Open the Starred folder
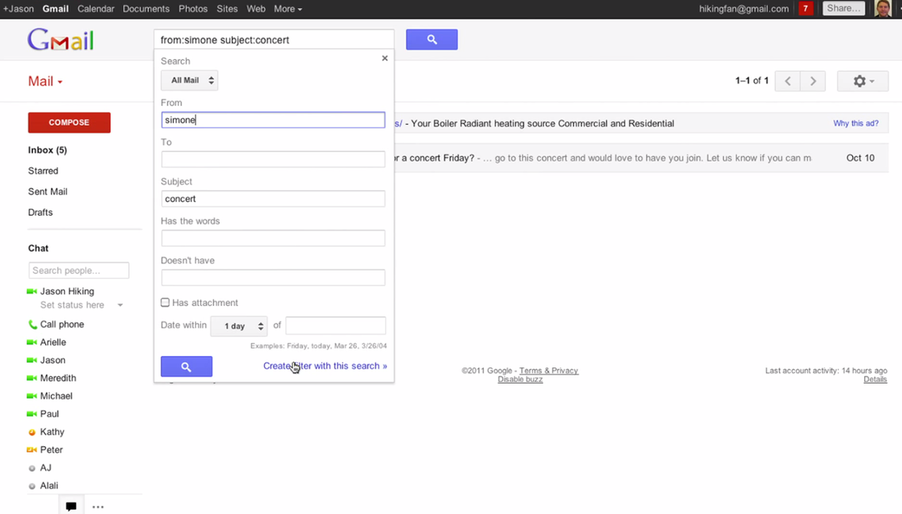Screen dimensions: 902x514 [x=43, y=171]
